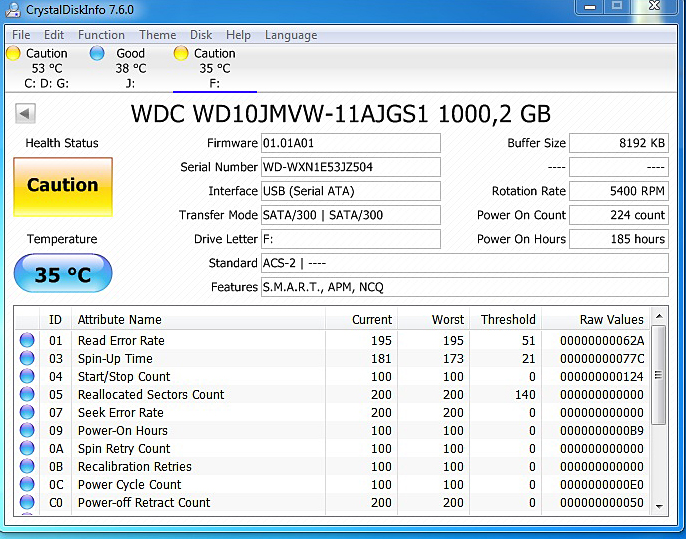Click the Firmware field 01.01A01

[350, 143]
